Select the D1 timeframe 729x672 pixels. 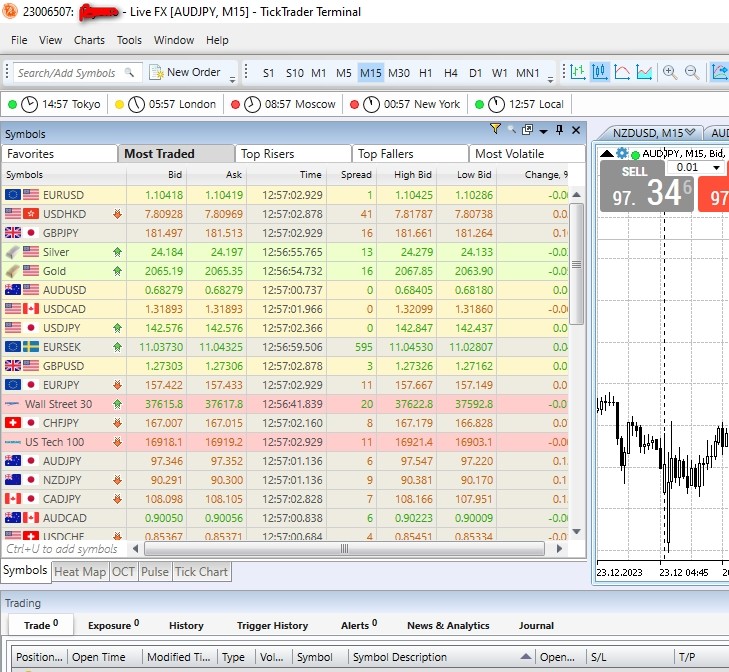pos(475,73)
